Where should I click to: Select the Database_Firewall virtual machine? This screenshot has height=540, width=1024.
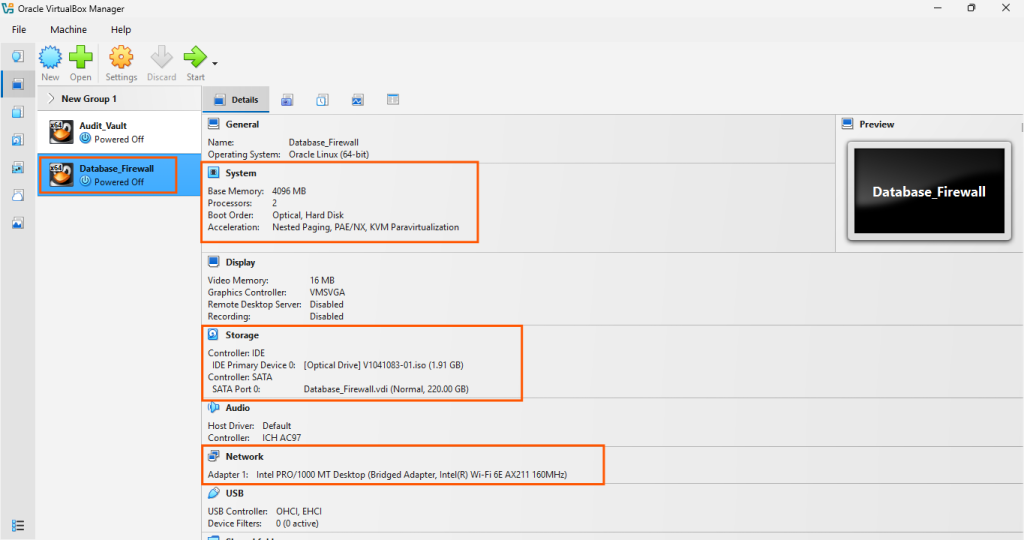[119, 174]
